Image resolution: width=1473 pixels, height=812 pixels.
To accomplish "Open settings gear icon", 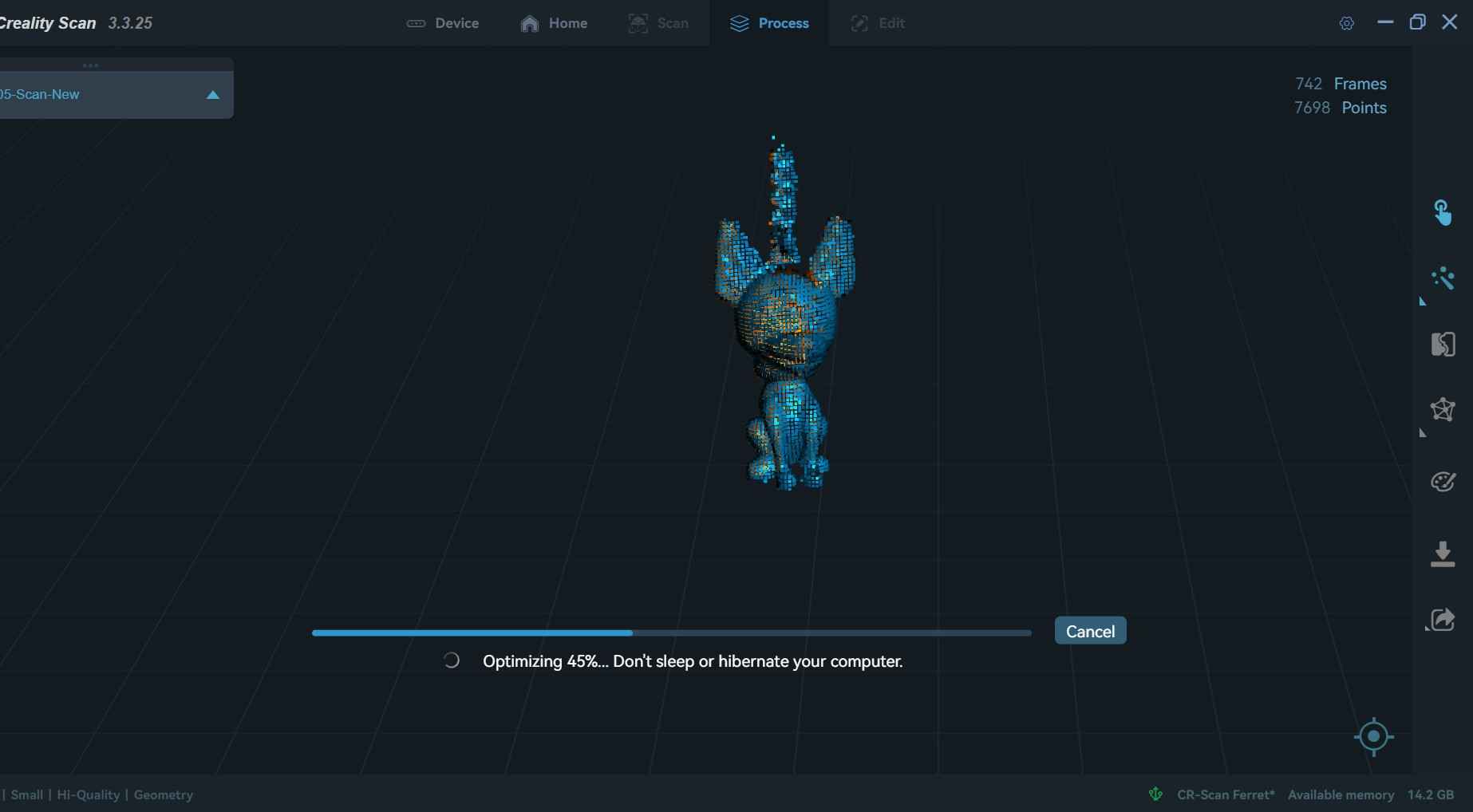I will click(x=1347, y=23).
